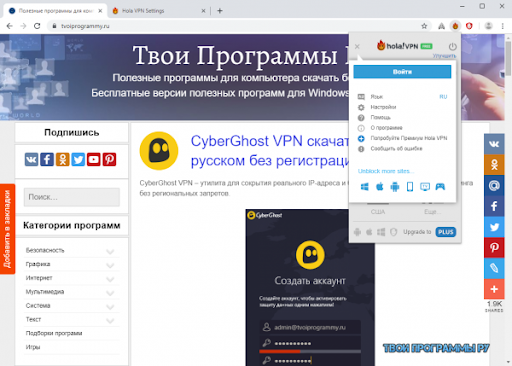512x366 pixels.
Task: Bookmark this page with the star icon
Action: point(424,26)
